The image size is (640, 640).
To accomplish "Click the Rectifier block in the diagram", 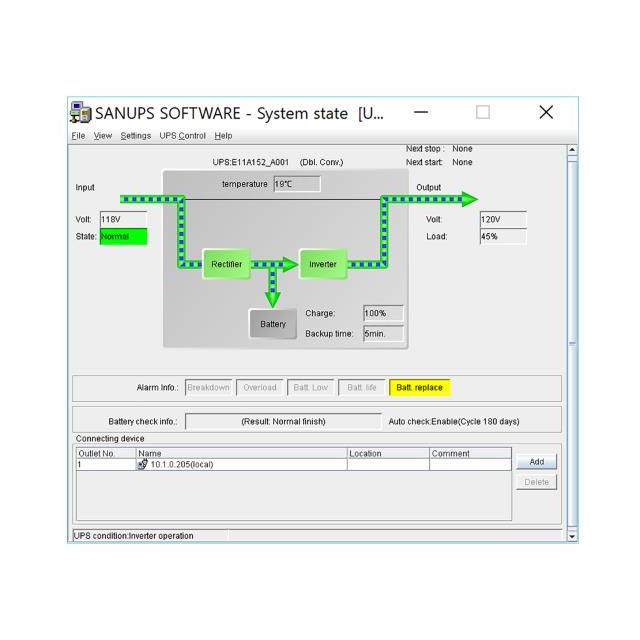I will 227,264.
